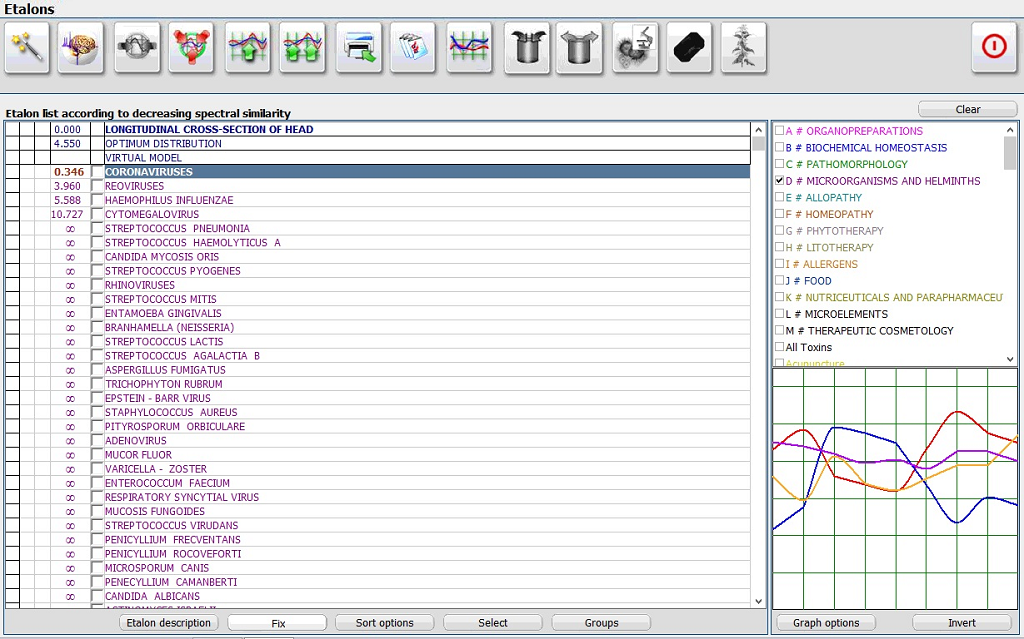Click the red power exit icon
1024x639 pixels.
994,47
